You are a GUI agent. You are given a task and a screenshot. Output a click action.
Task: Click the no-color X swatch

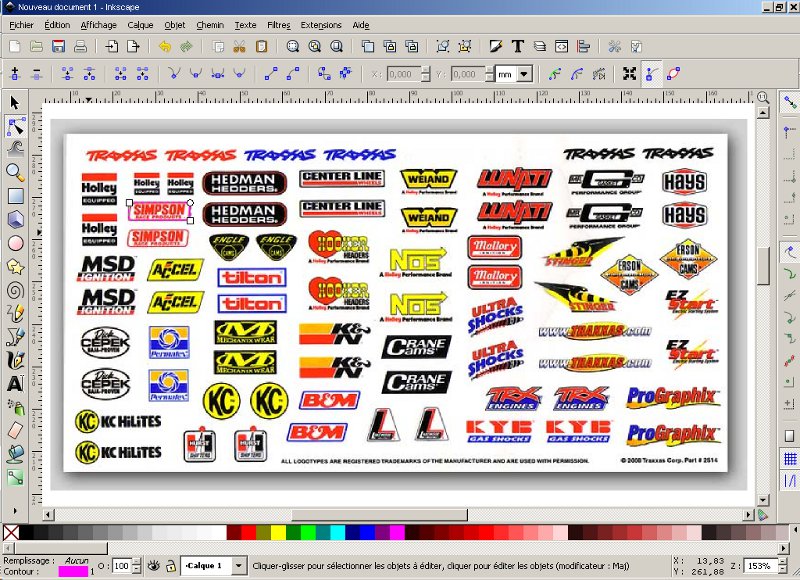pos(11,533)
